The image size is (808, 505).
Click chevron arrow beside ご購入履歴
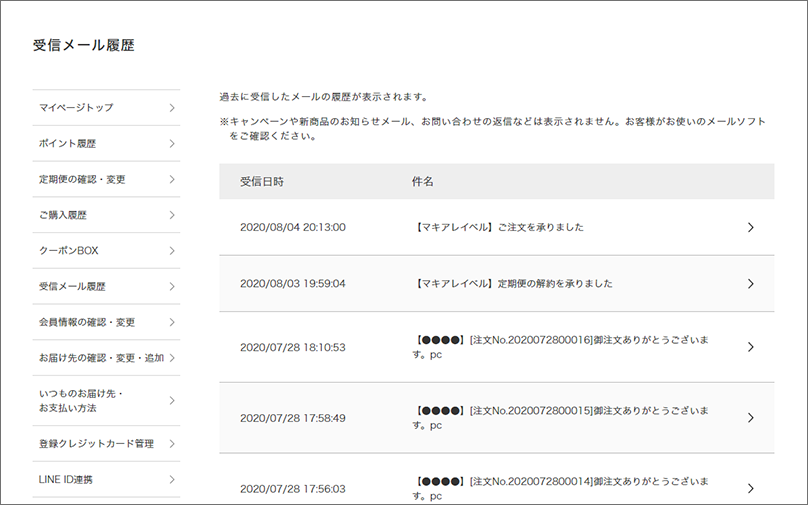click(172, 215)
